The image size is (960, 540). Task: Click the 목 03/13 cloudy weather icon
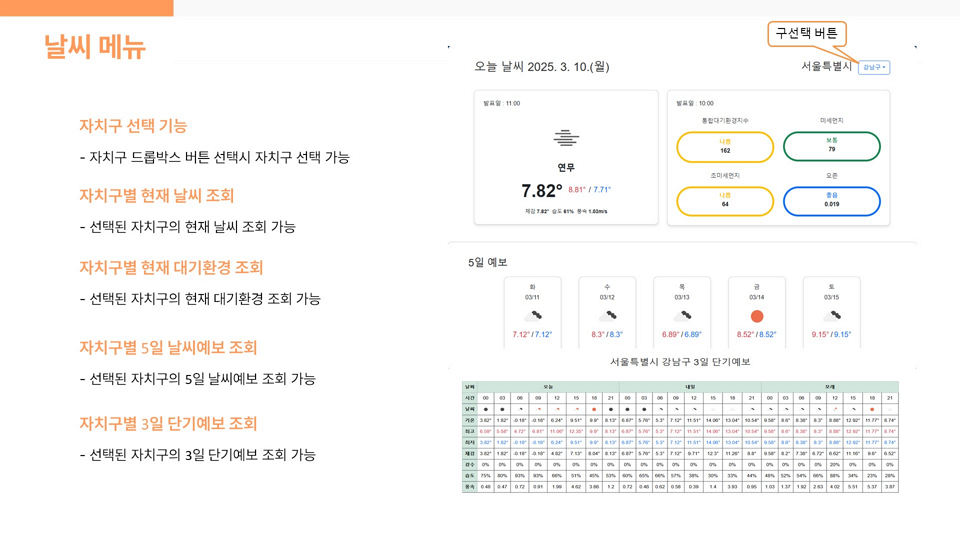pos(682,316)
